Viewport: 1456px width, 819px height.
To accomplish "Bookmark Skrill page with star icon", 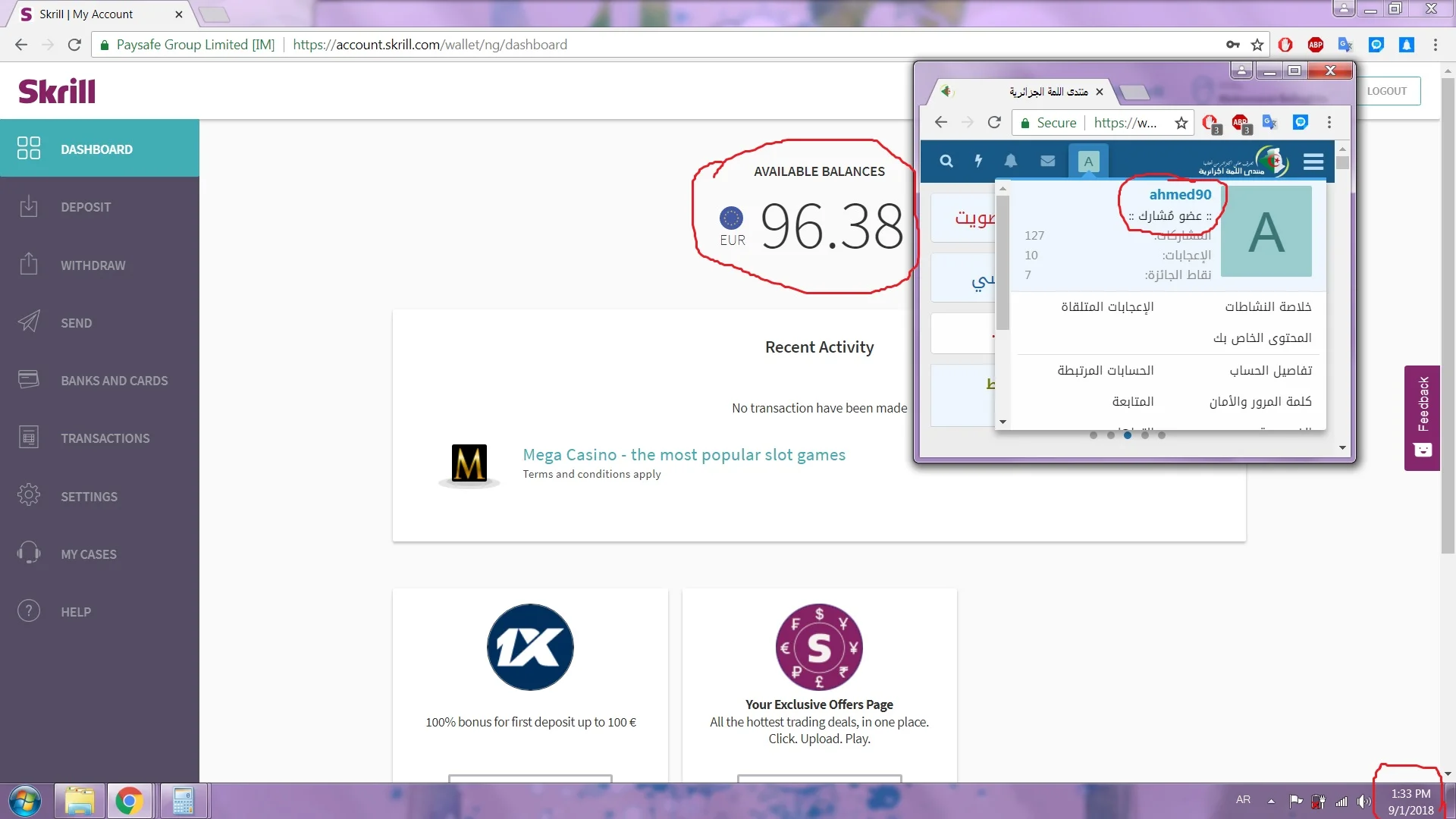I will (x=1257, y=45).
